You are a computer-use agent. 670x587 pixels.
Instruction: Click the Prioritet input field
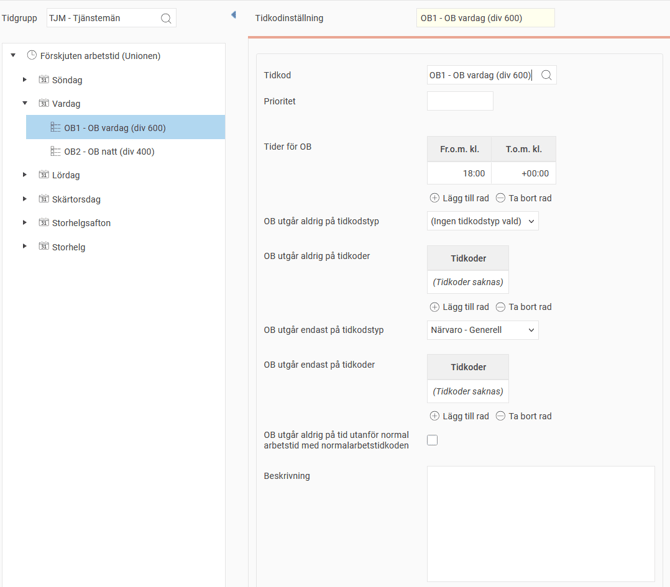click(x=459, y=101)
